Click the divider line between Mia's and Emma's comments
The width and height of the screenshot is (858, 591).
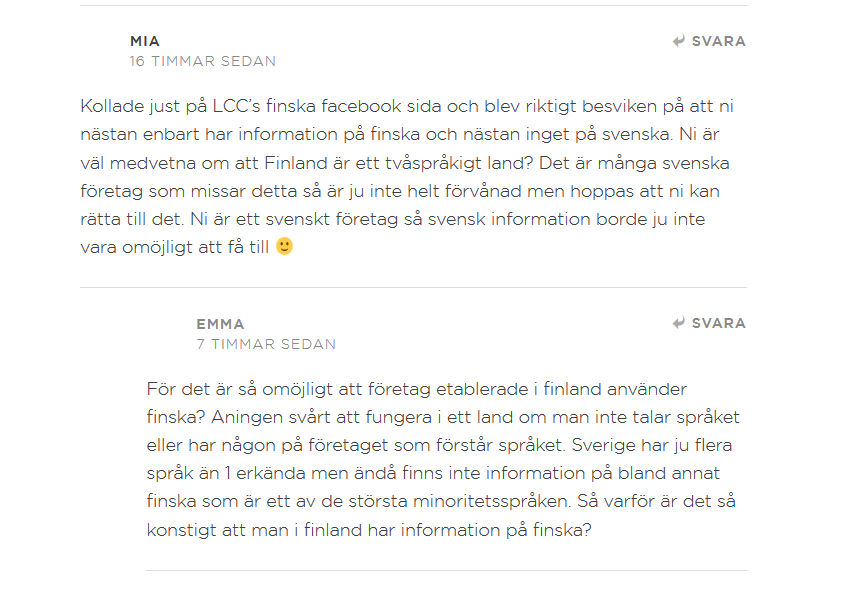413,287
